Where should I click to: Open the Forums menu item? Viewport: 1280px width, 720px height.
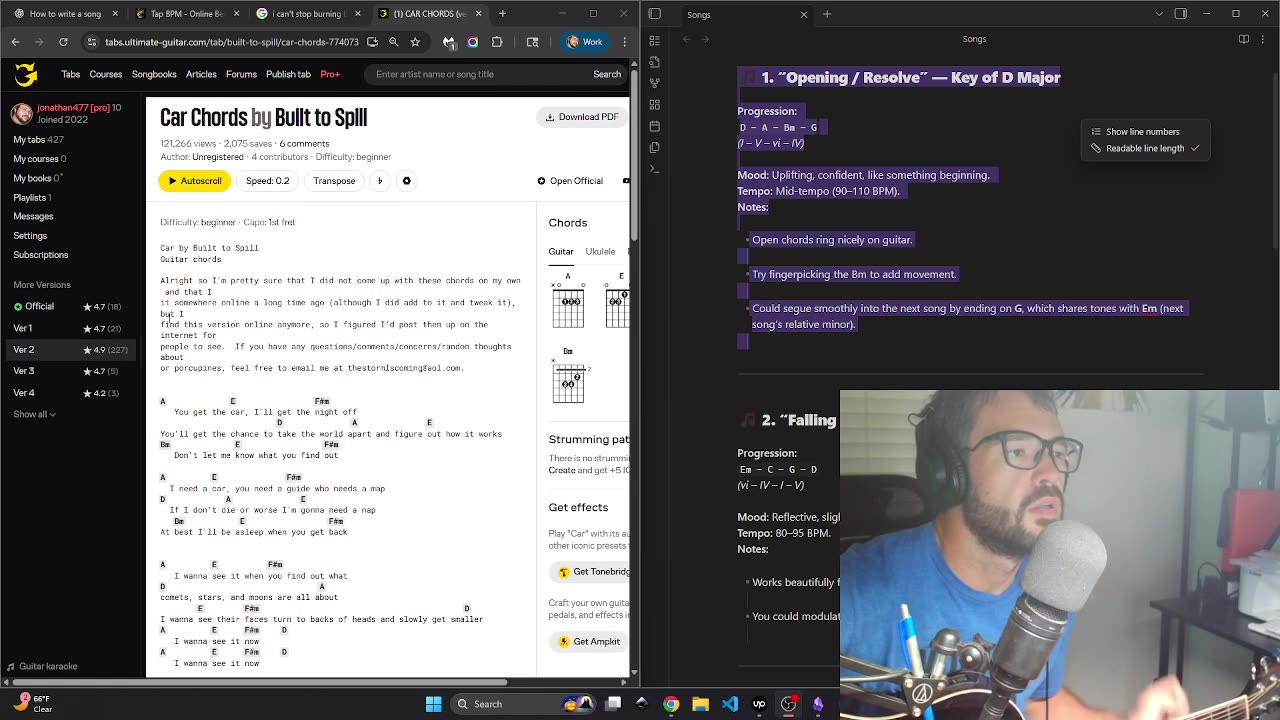tap(241, 74)
